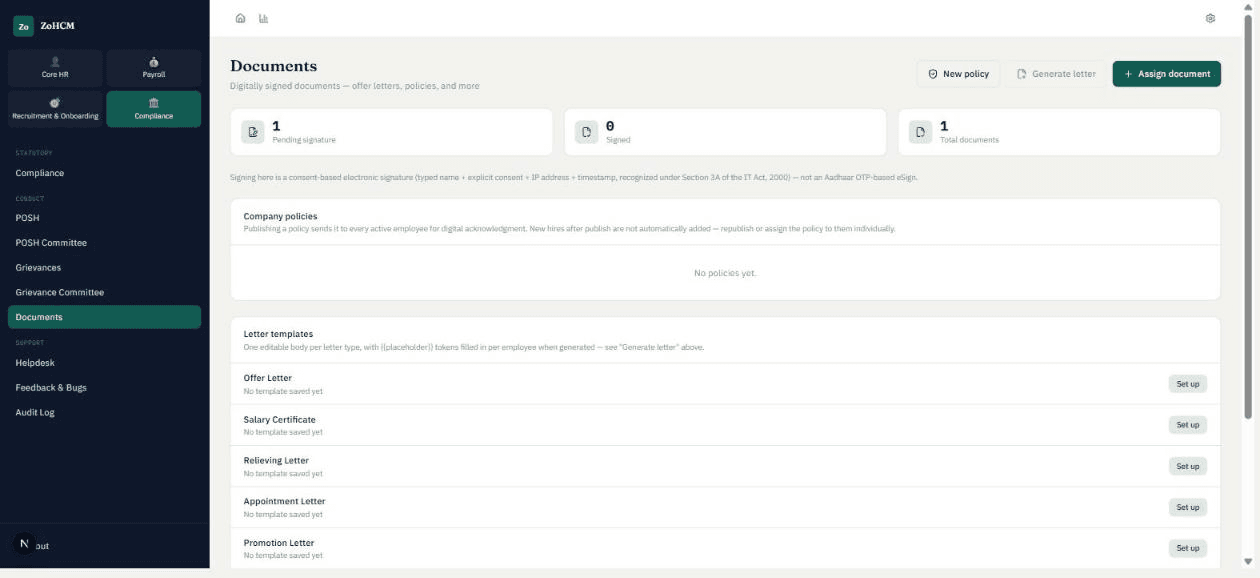Open Feedback & Bugs page
Image resolution: width=1260 pixels, height=578 pixels.
click(x=104, y=388)
